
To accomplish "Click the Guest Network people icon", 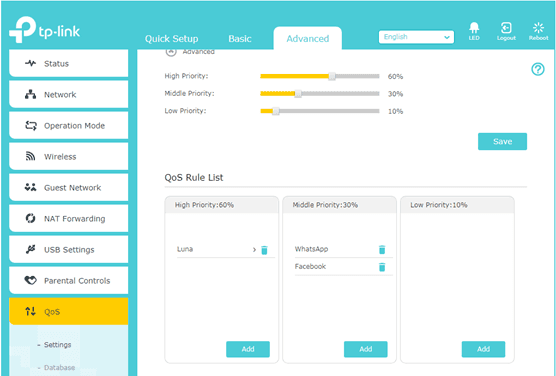I will pyautogui.click(x=30, y=187).
